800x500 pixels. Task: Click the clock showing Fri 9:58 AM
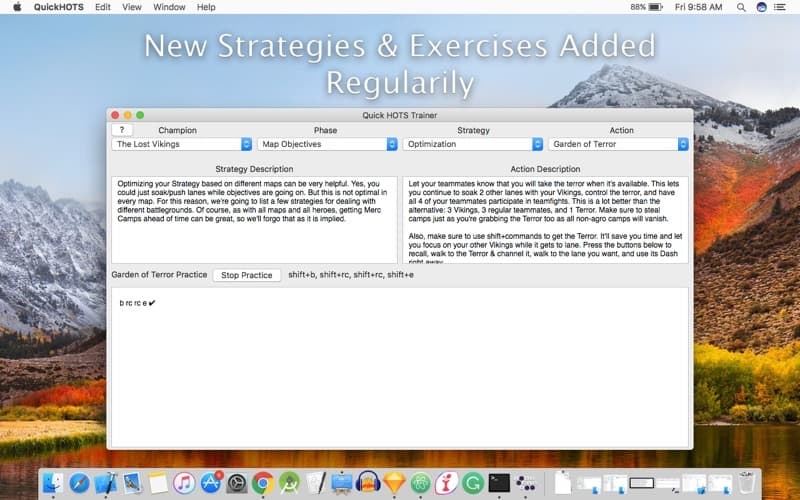click(698, 7)
